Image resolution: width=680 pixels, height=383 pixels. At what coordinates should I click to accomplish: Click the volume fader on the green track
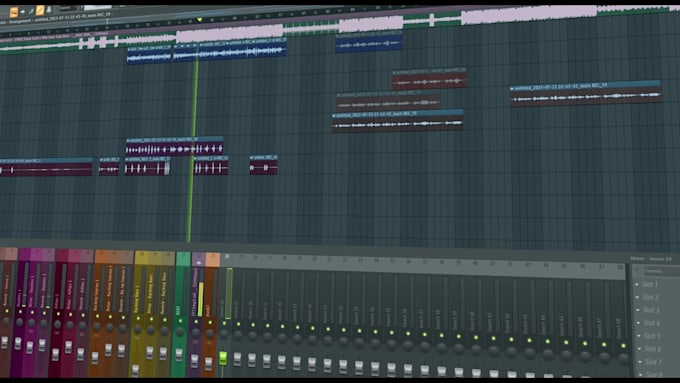[x=179, y=355]
